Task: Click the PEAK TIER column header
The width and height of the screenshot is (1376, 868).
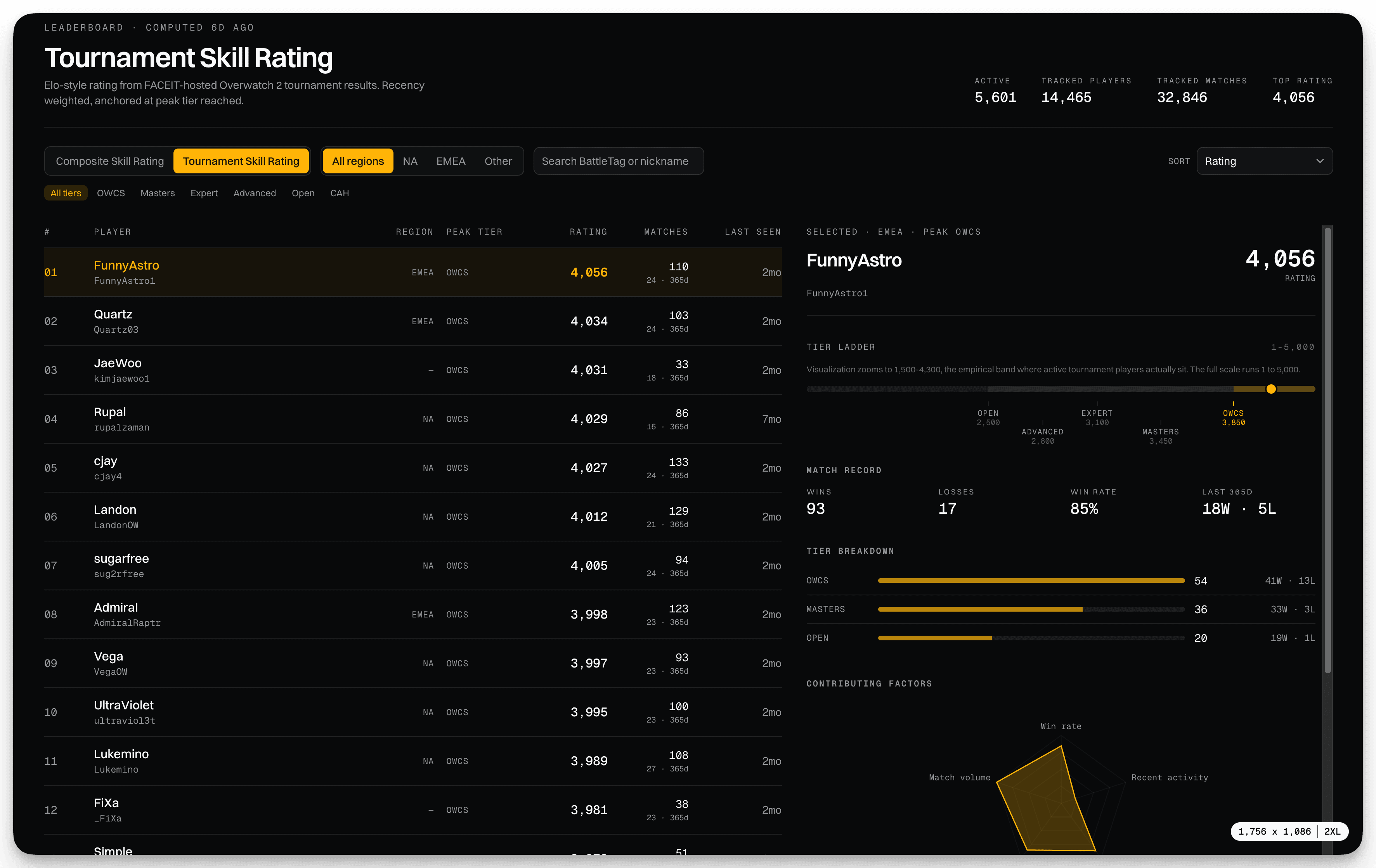Action: click(x=474, y=232)
